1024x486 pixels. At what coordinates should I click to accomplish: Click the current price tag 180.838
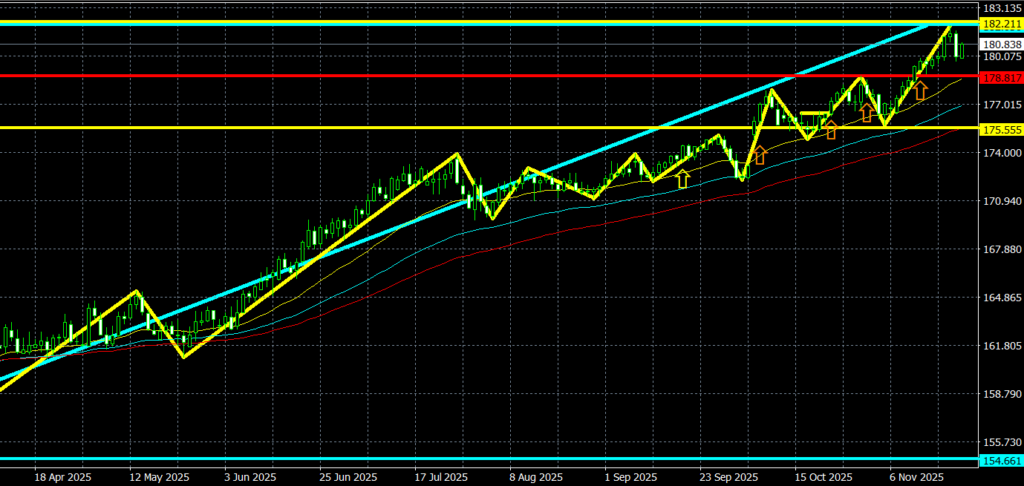1001,45
